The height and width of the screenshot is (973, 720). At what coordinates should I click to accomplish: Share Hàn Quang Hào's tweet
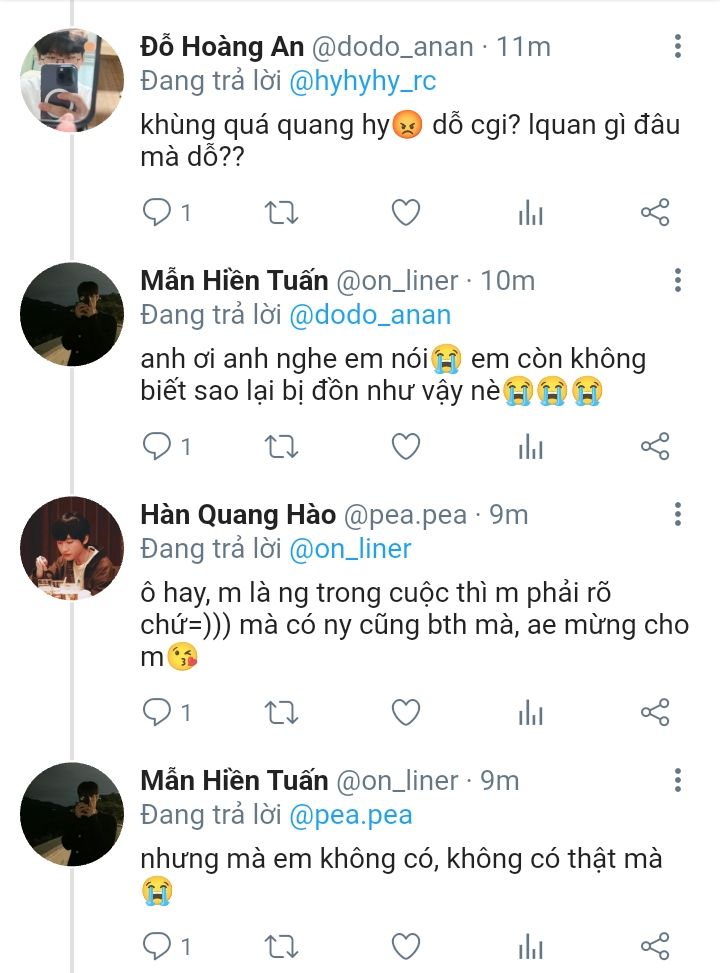pos(654,713)
